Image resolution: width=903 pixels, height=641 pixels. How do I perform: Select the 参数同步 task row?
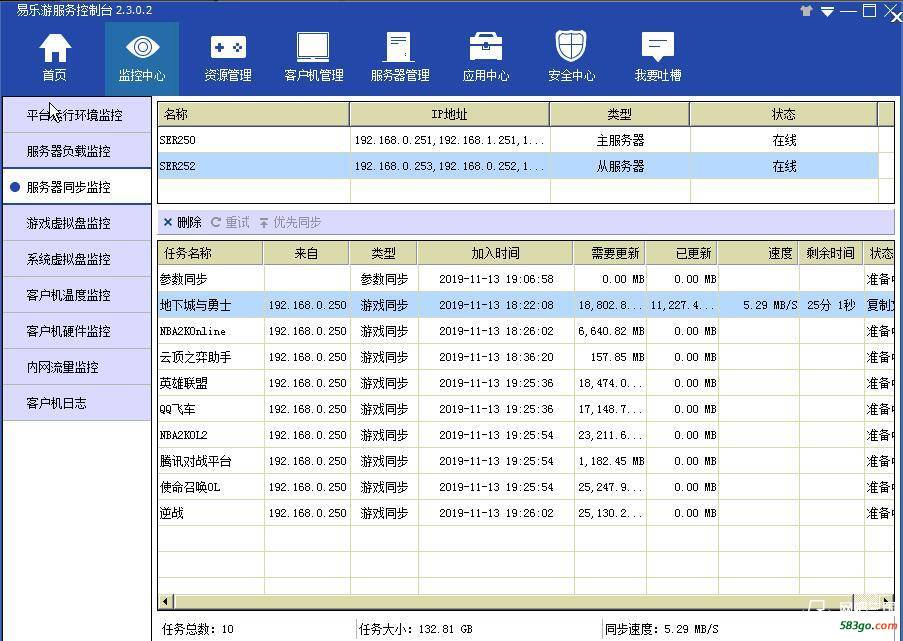point(525,279)
